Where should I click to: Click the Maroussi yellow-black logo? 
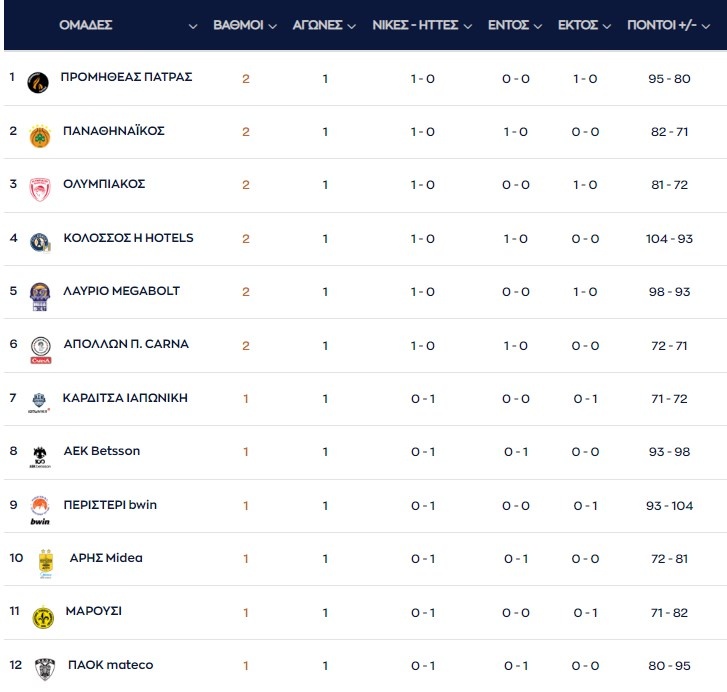tap(42, 617)
